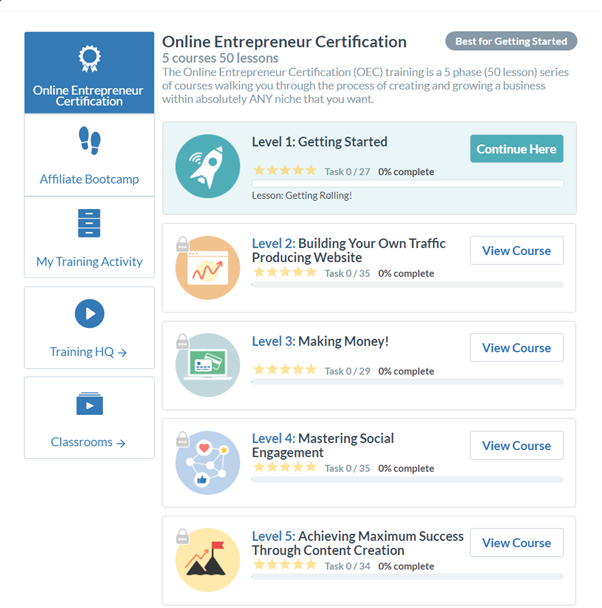Select the Level 3 laptop money icon
Image resolution: width=602 pixels, height=608 pixels.
point(207,365)
